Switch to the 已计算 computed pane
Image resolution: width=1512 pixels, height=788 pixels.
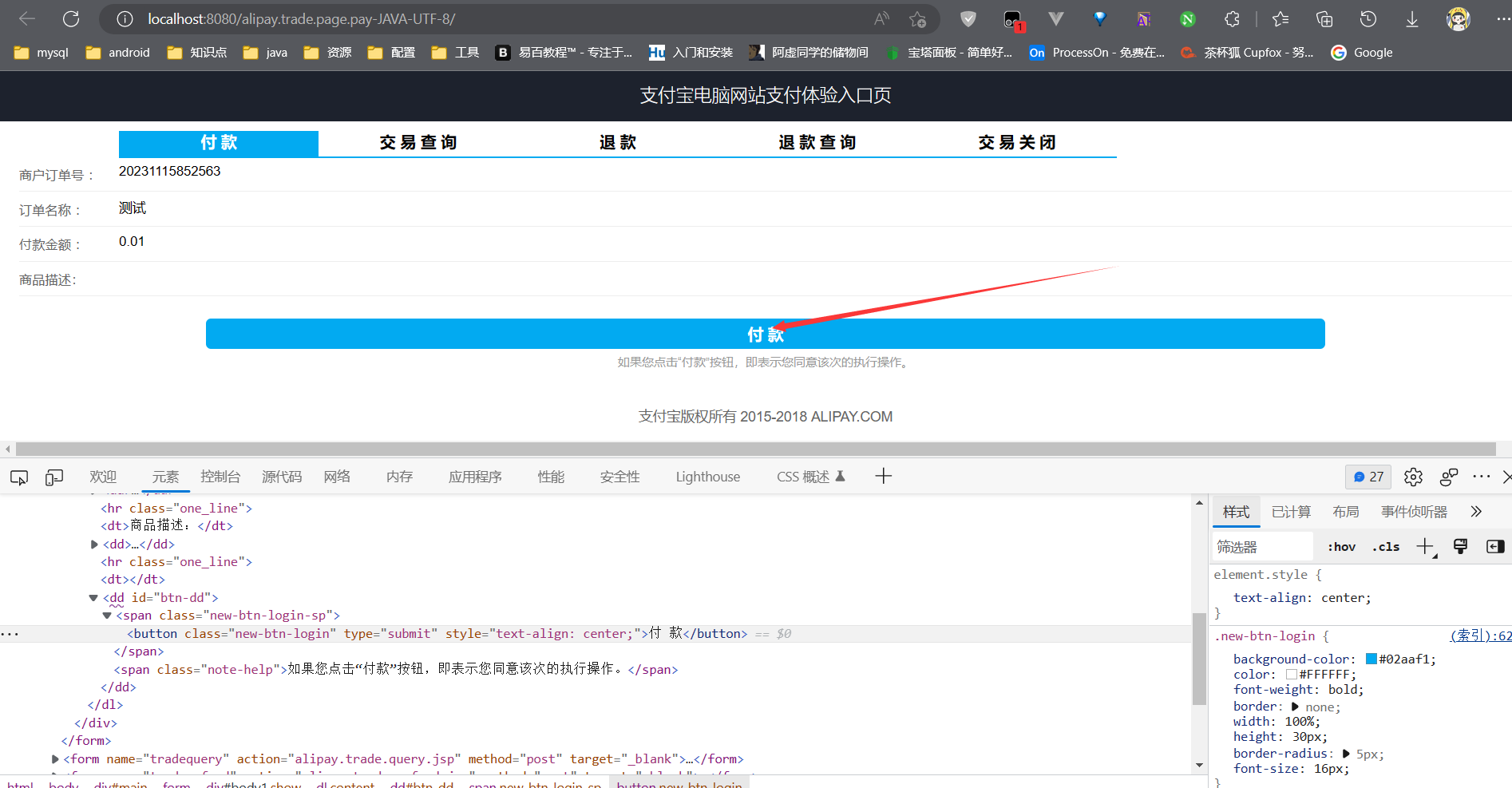pos(1291,512)
